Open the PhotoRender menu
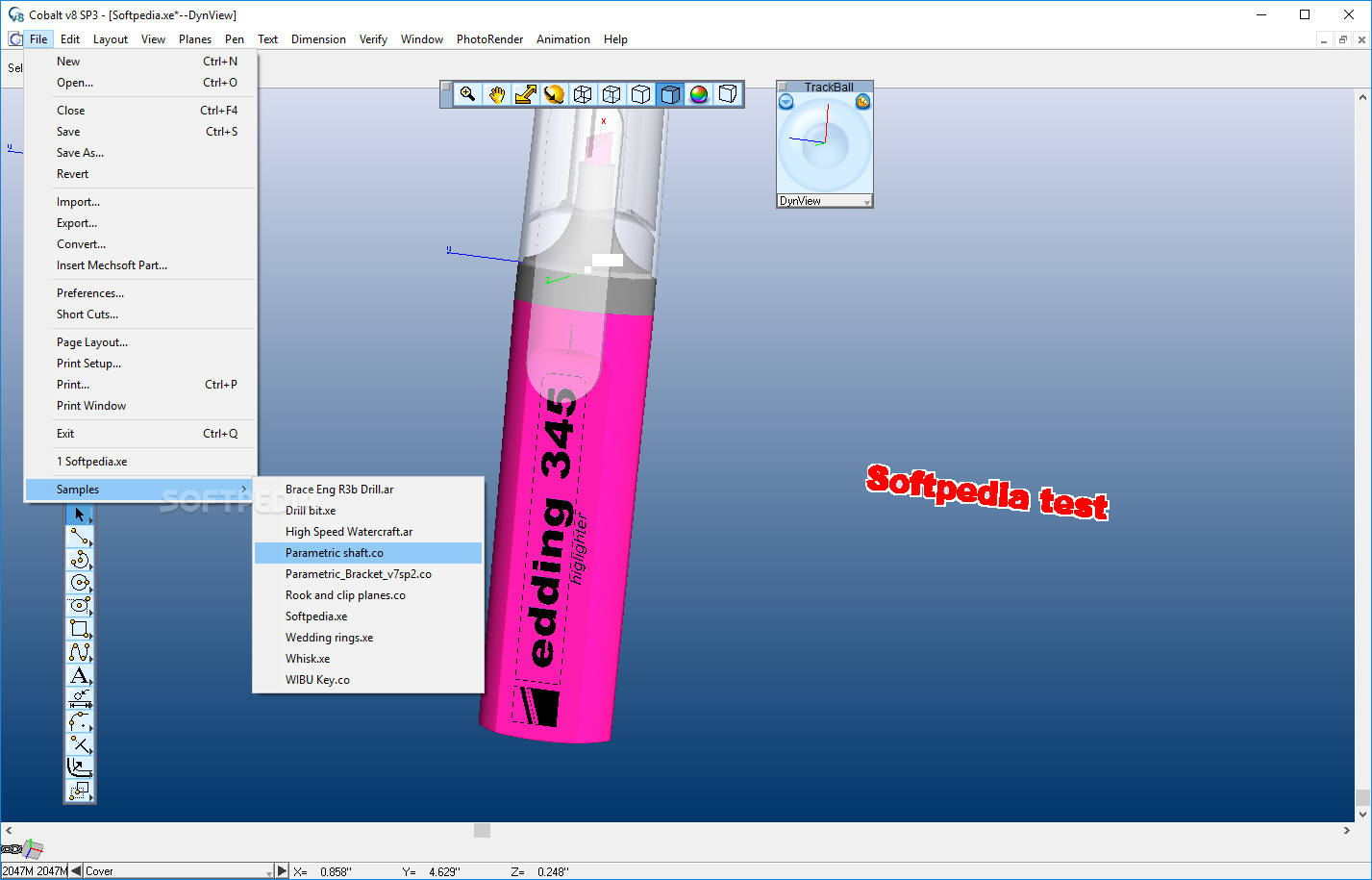The image size is (1372, 880). pyautogui.click(x=489, y=39)
